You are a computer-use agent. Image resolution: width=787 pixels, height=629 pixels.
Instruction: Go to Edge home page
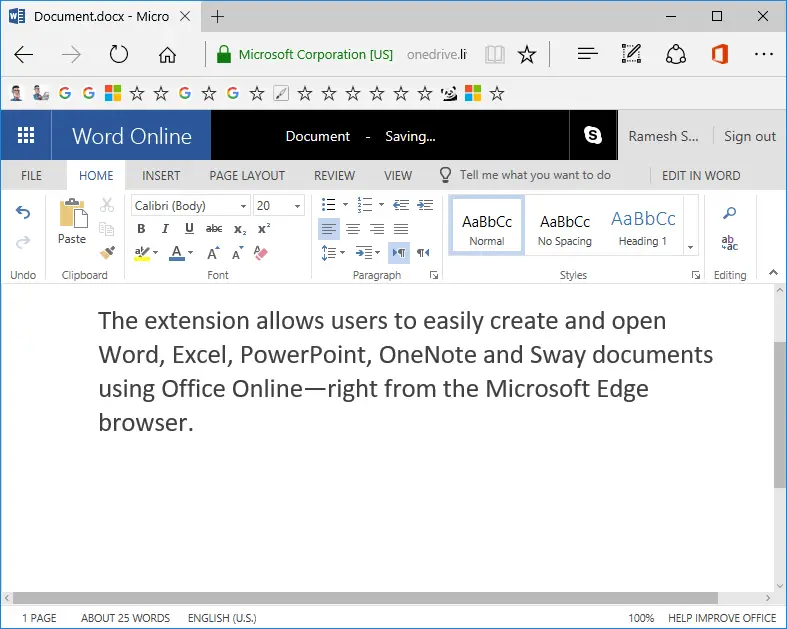[x=168, y=55]
